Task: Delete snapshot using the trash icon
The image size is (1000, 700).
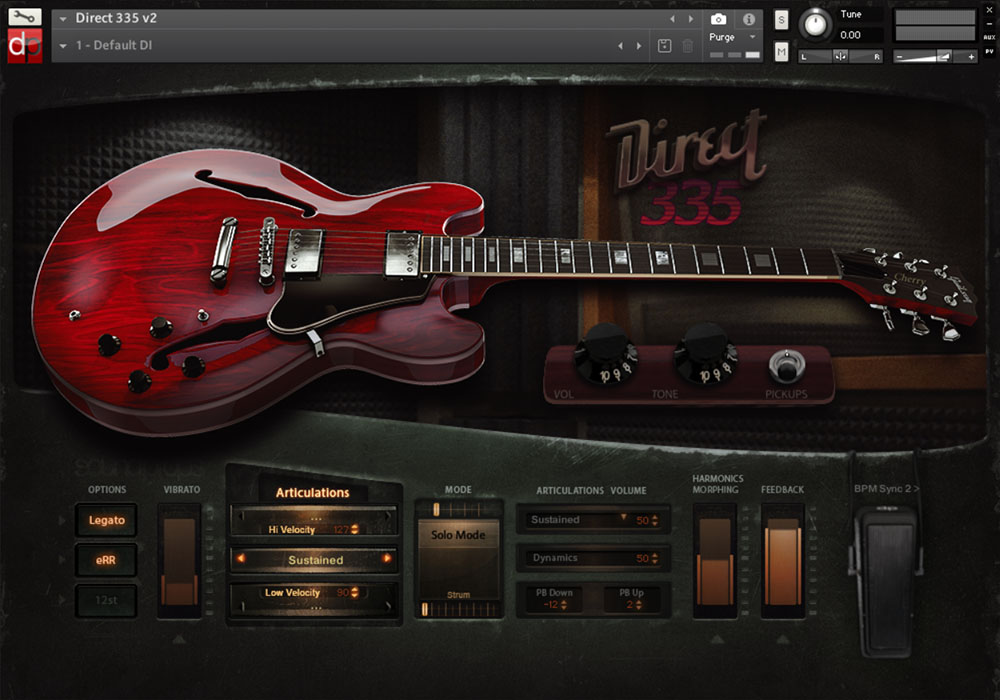Action: coord(688,46)
